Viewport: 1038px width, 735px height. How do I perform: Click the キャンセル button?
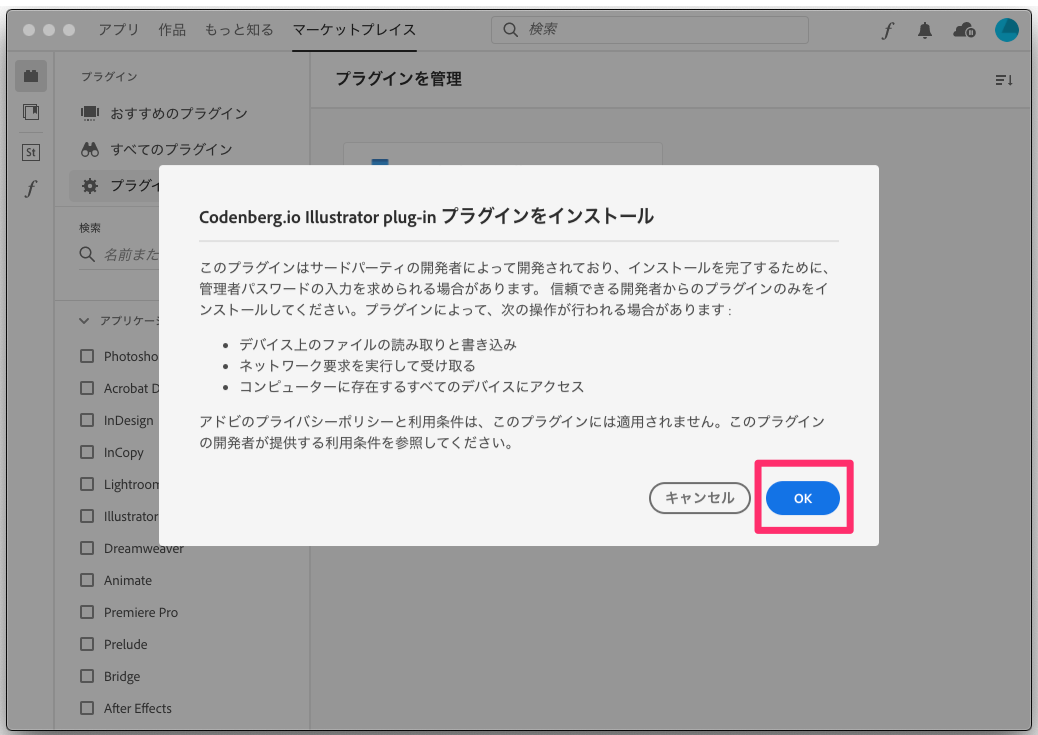click(x=699, y=498)
